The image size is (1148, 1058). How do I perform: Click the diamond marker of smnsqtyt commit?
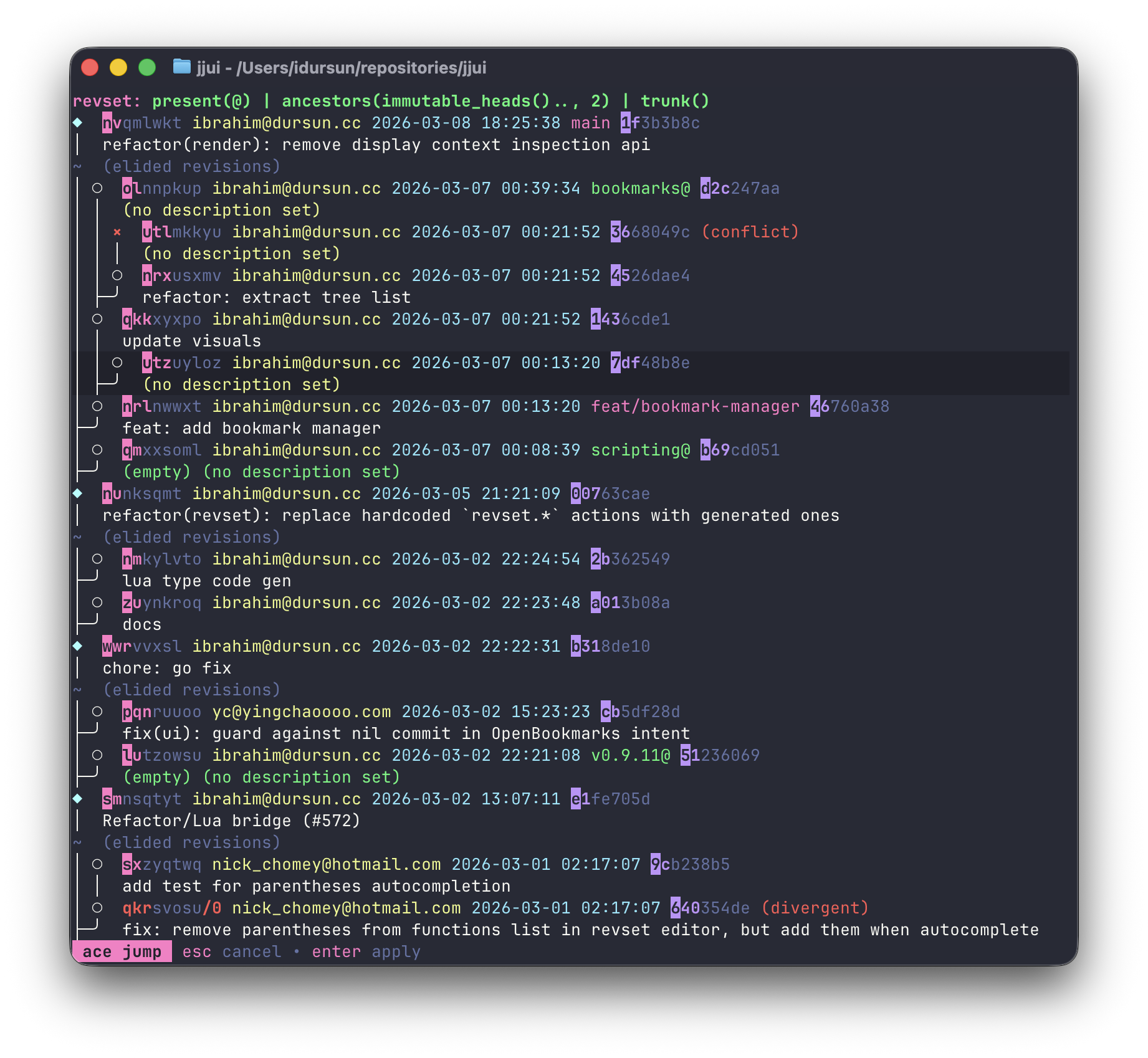(78, 799)
